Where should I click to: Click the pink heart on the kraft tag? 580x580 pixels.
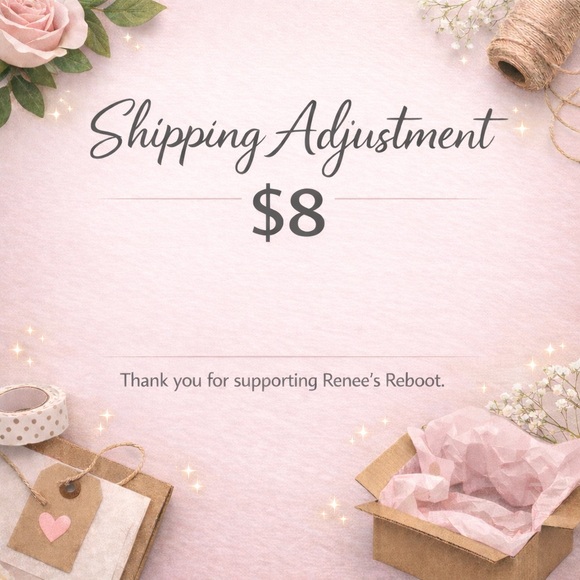pyautogui.click(x=55, y=526)
